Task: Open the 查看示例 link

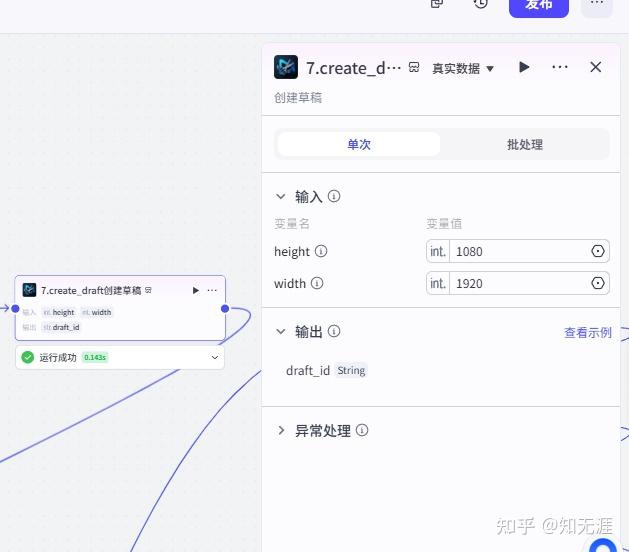Action: tap(588, 333)
